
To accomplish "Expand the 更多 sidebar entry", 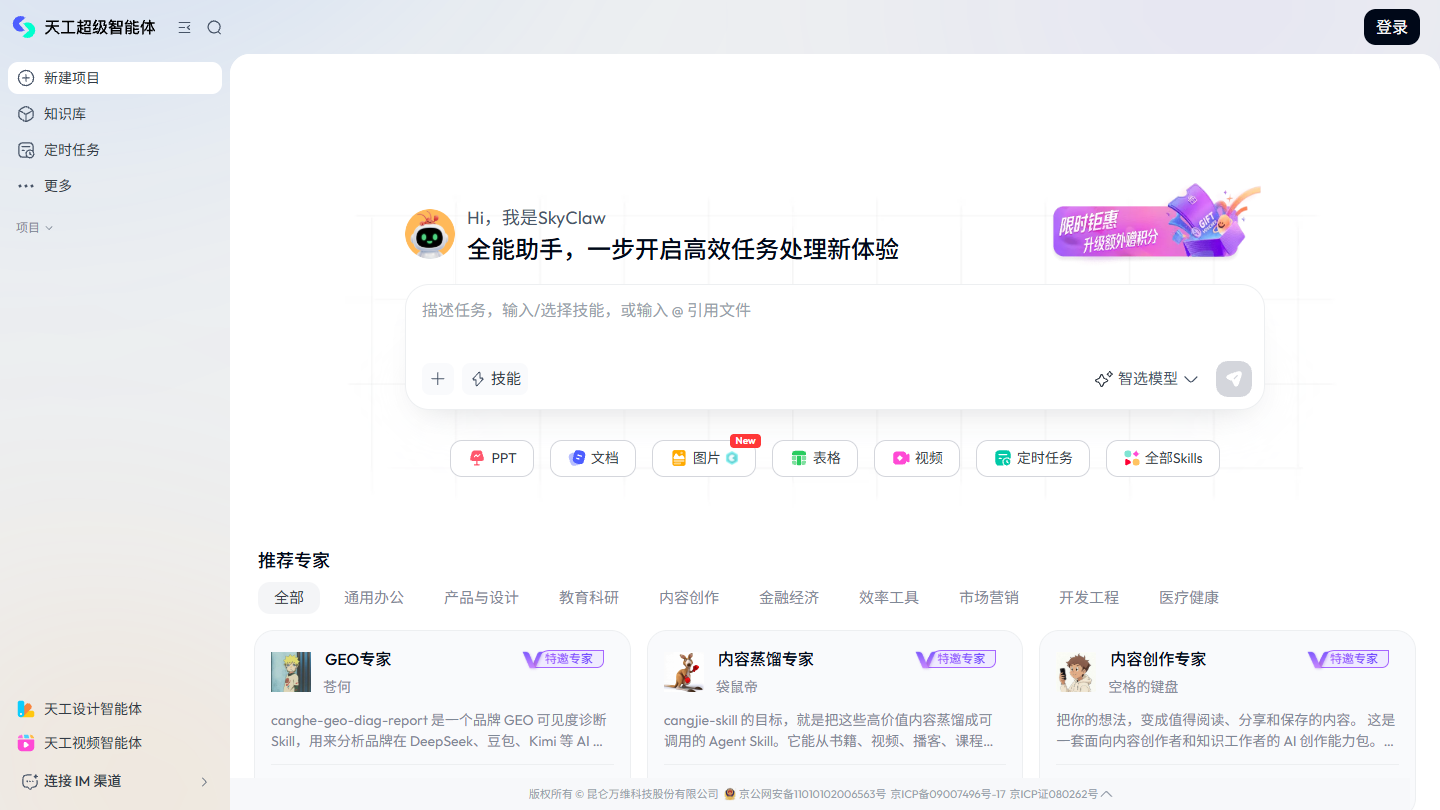I will point(115,186).
